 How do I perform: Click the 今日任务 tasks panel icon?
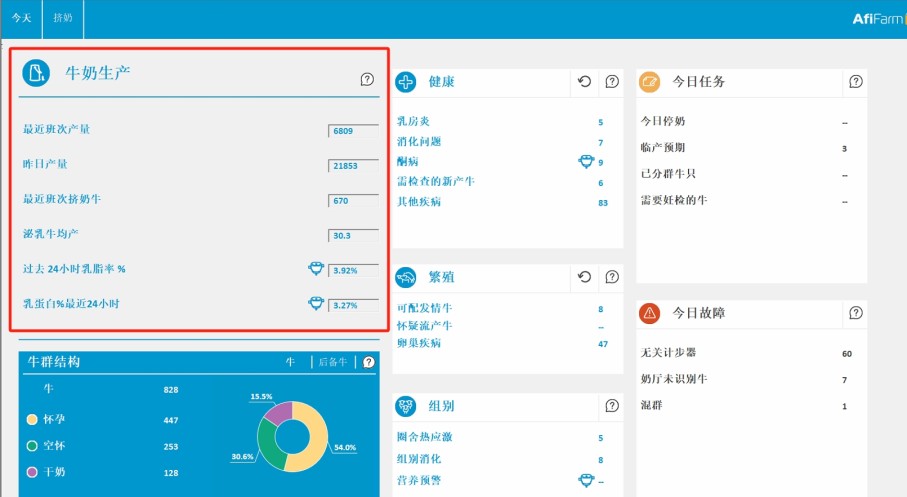[x=650, y=82]
